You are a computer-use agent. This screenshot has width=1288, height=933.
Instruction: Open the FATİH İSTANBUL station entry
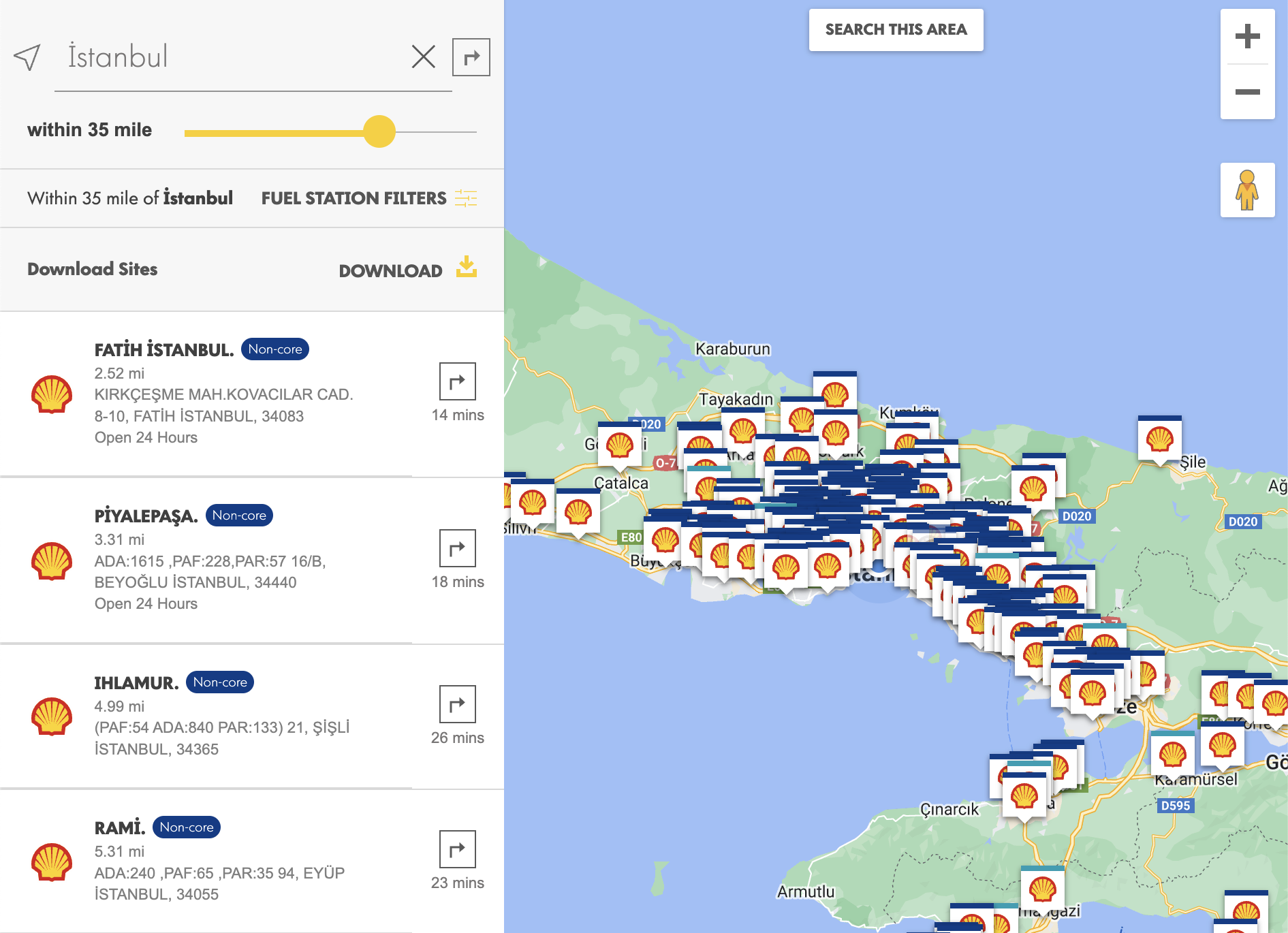coord(163,348)
